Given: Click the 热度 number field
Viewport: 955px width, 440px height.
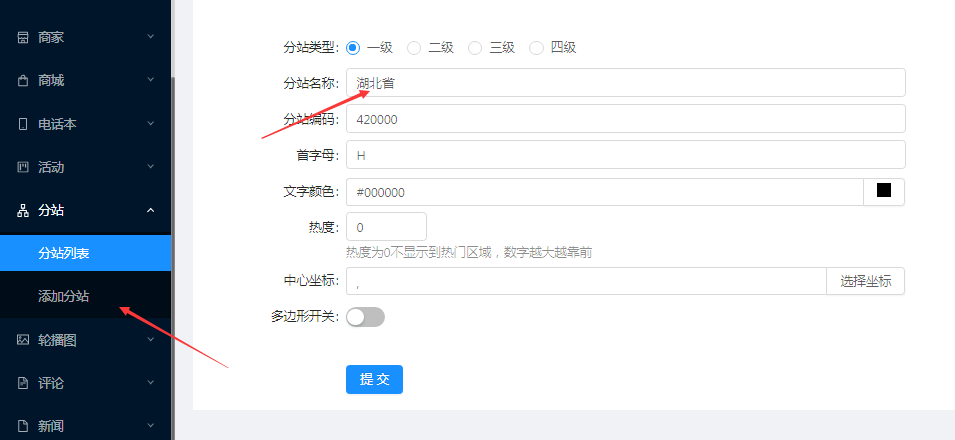Looking at the screenshot, I should click(386, 227).
